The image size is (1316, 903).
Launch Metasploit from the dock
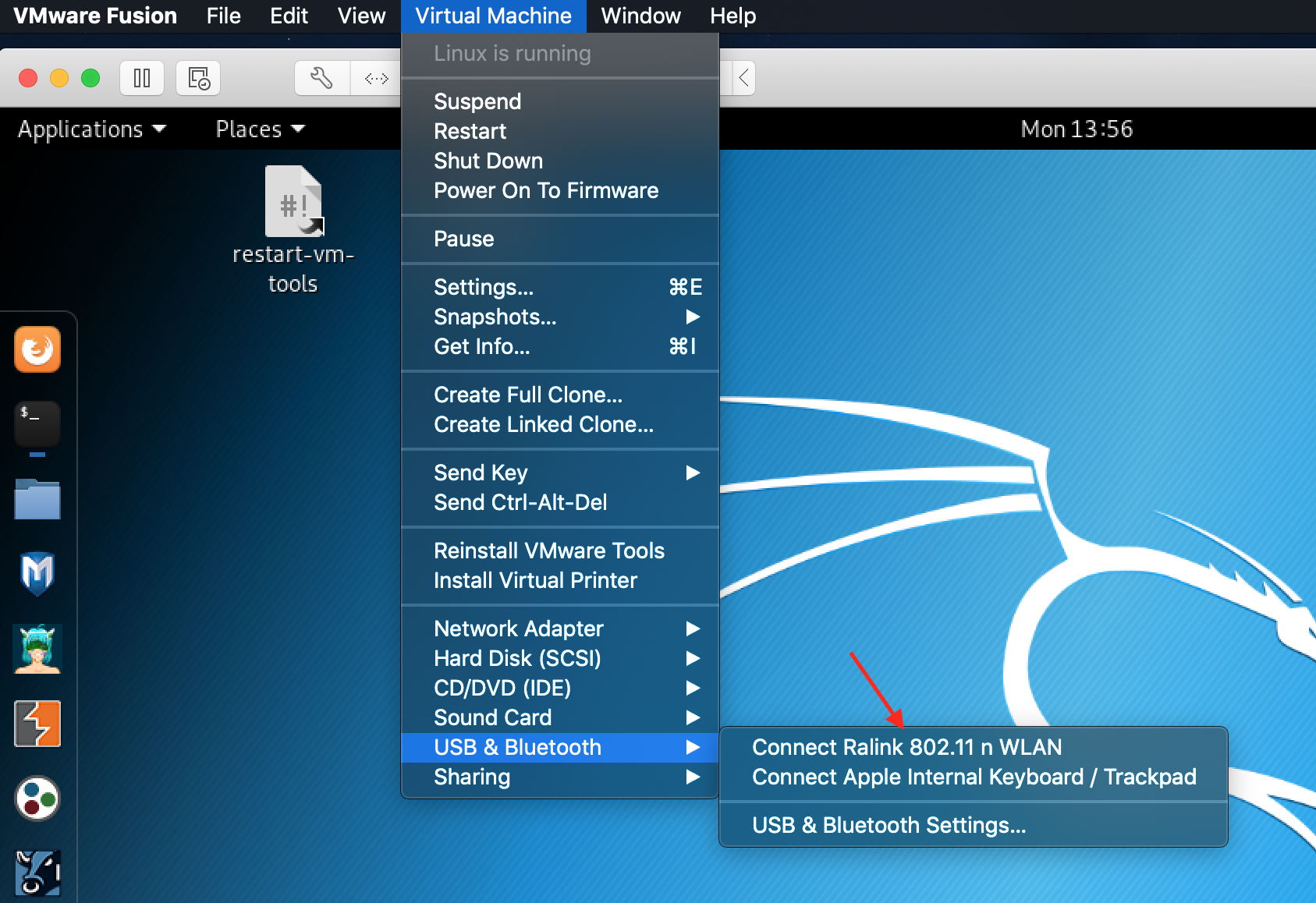click(x=37, y=573)
